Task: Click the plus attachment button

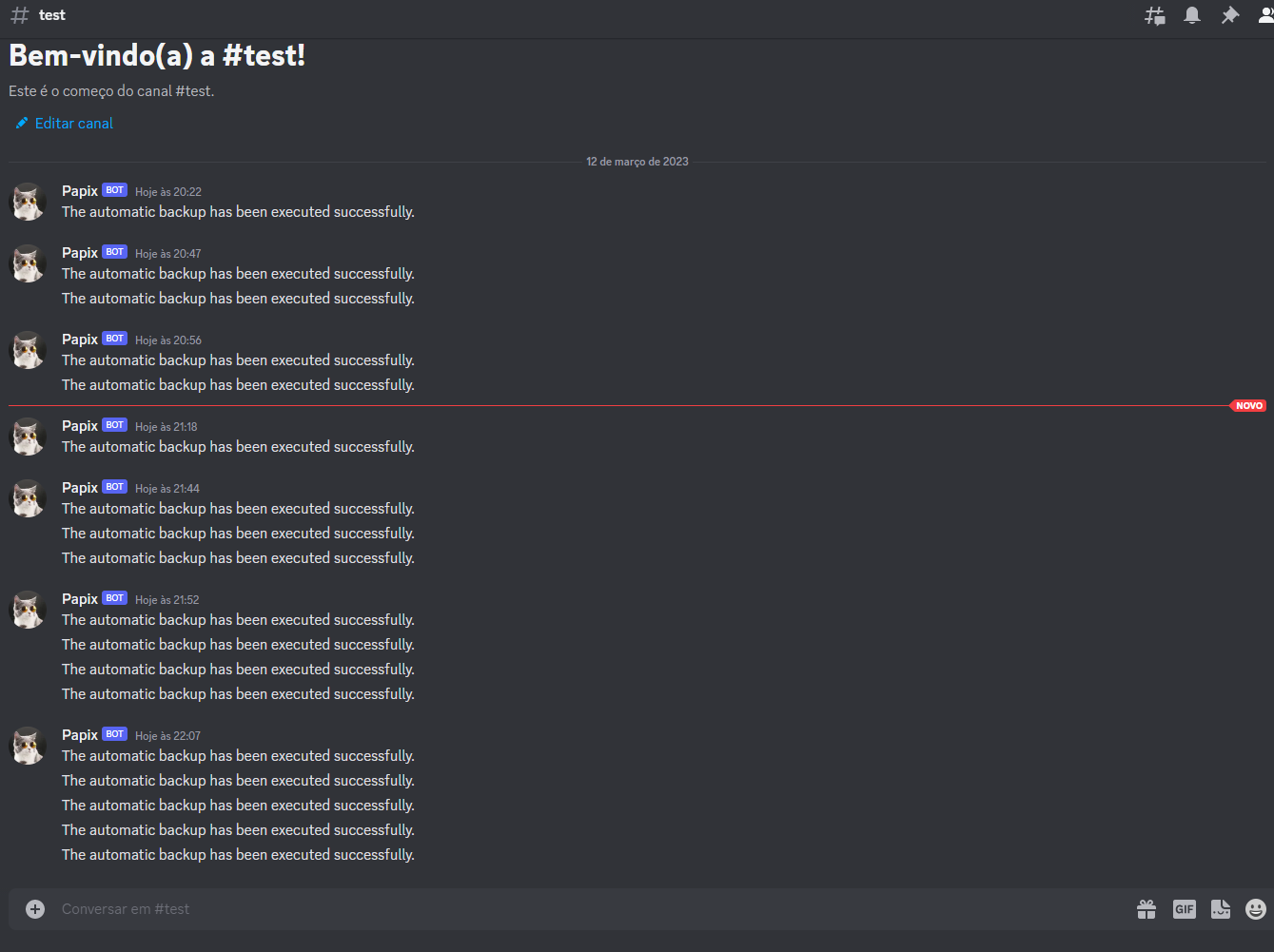Action: (x=35, y=909)
